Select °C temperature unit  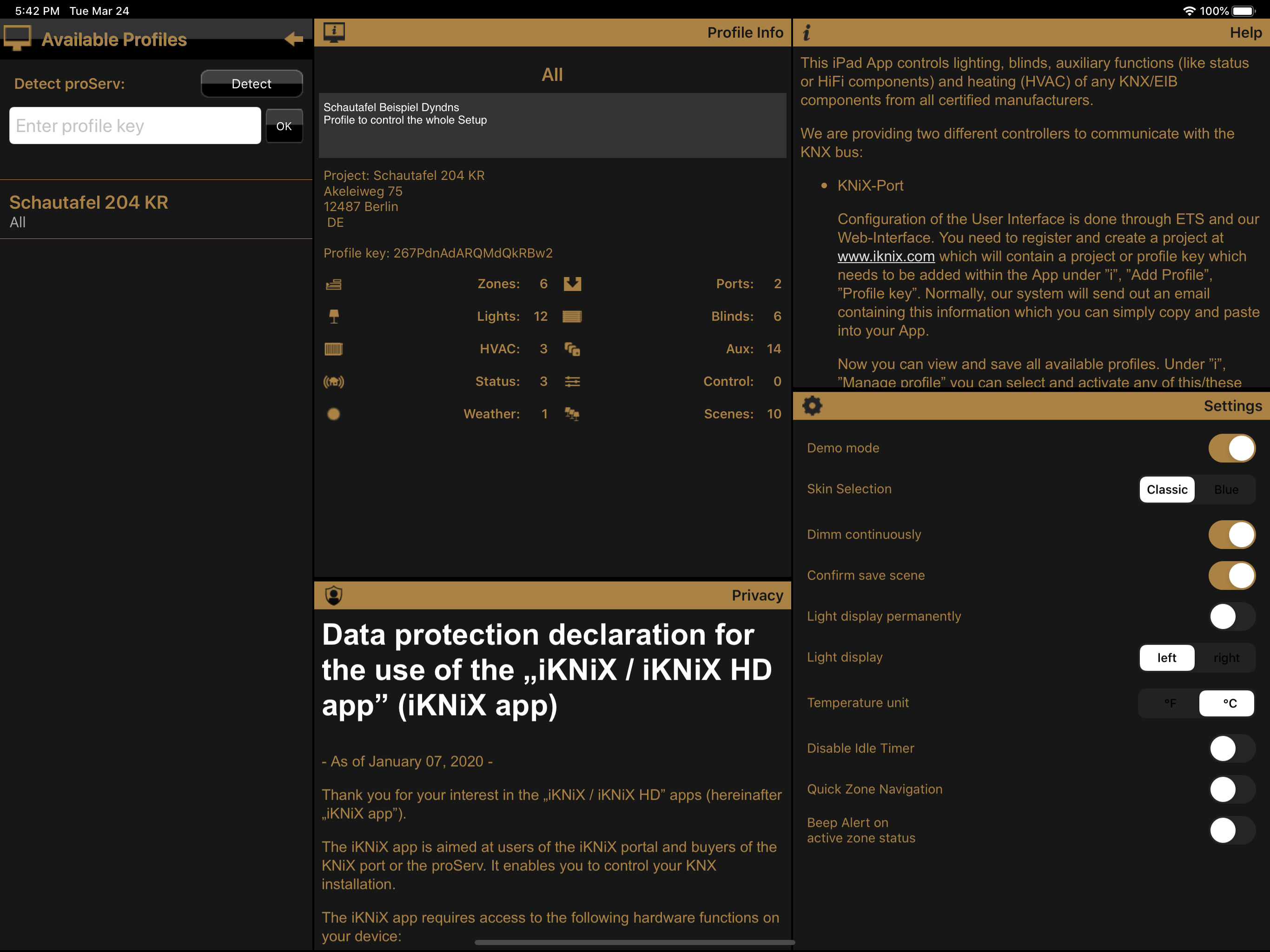pos(1228,703)
